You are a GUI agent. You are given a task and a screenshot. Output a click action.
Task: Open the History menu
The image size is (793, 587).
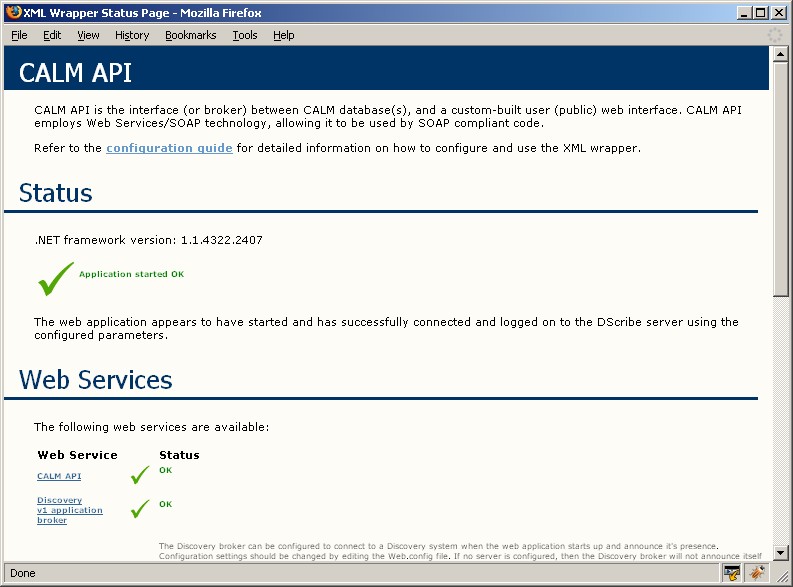click(x=132, y=35)
